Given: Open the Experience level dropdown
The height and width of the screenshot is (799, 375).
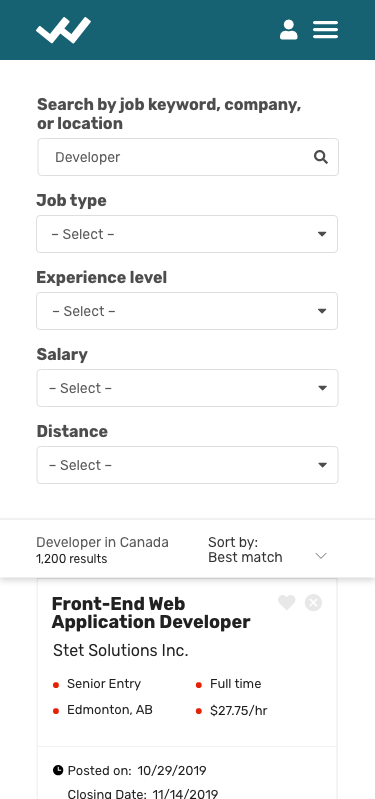Looking at the screenshot, I should tap(187, 311).
